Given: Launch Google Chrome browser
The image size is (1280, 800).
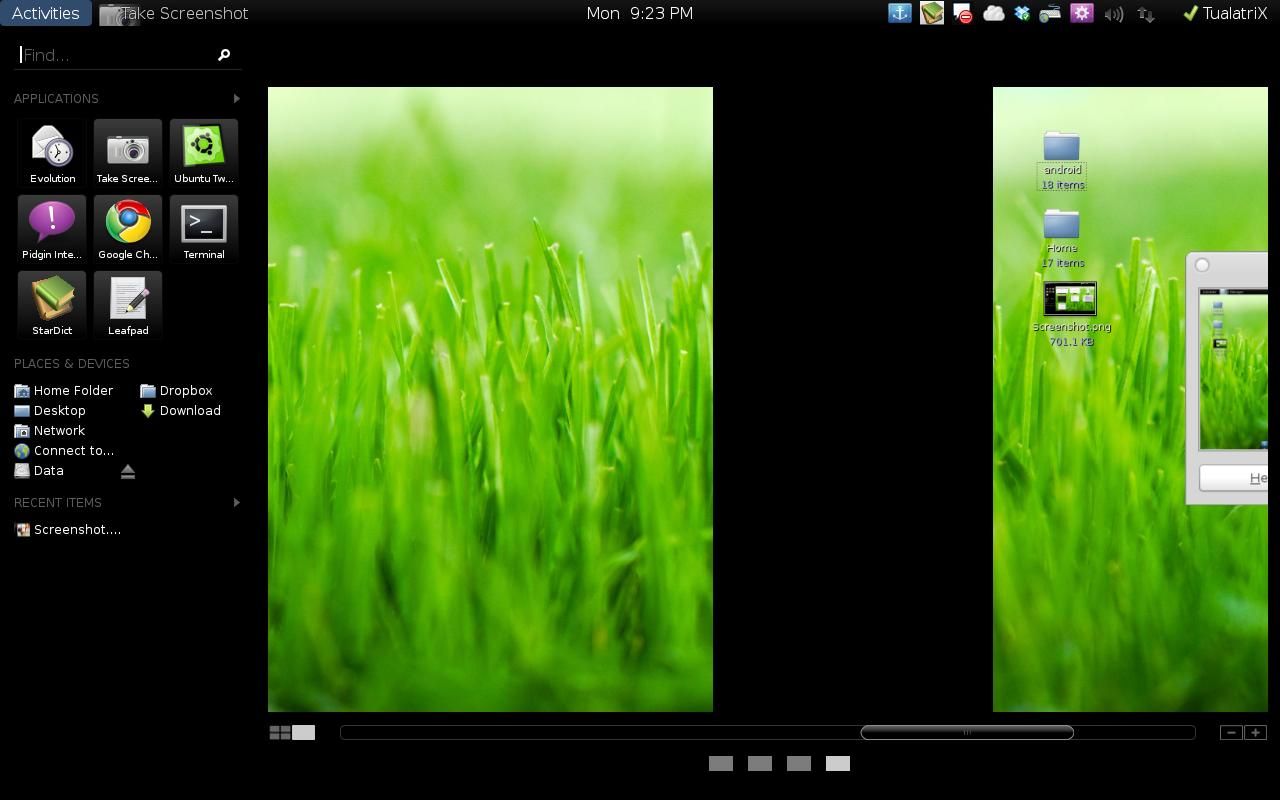Looking at the screenshot, I should click(128, 228).
